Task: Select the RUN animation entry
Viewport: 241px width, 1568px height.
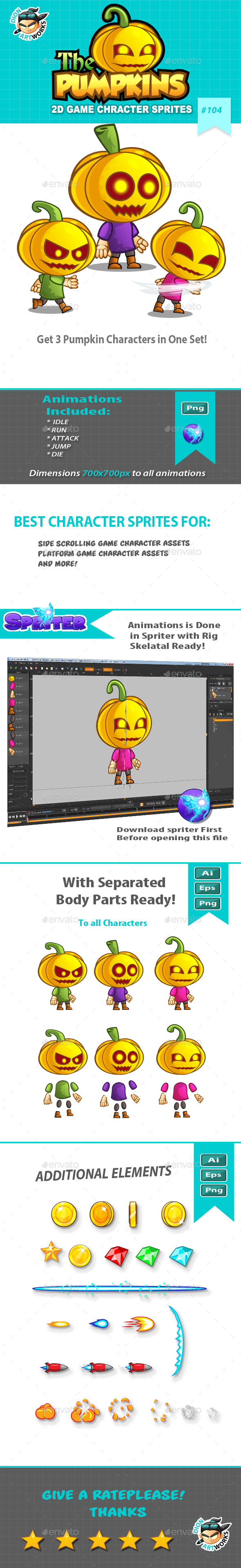Action: pos(57,430)
